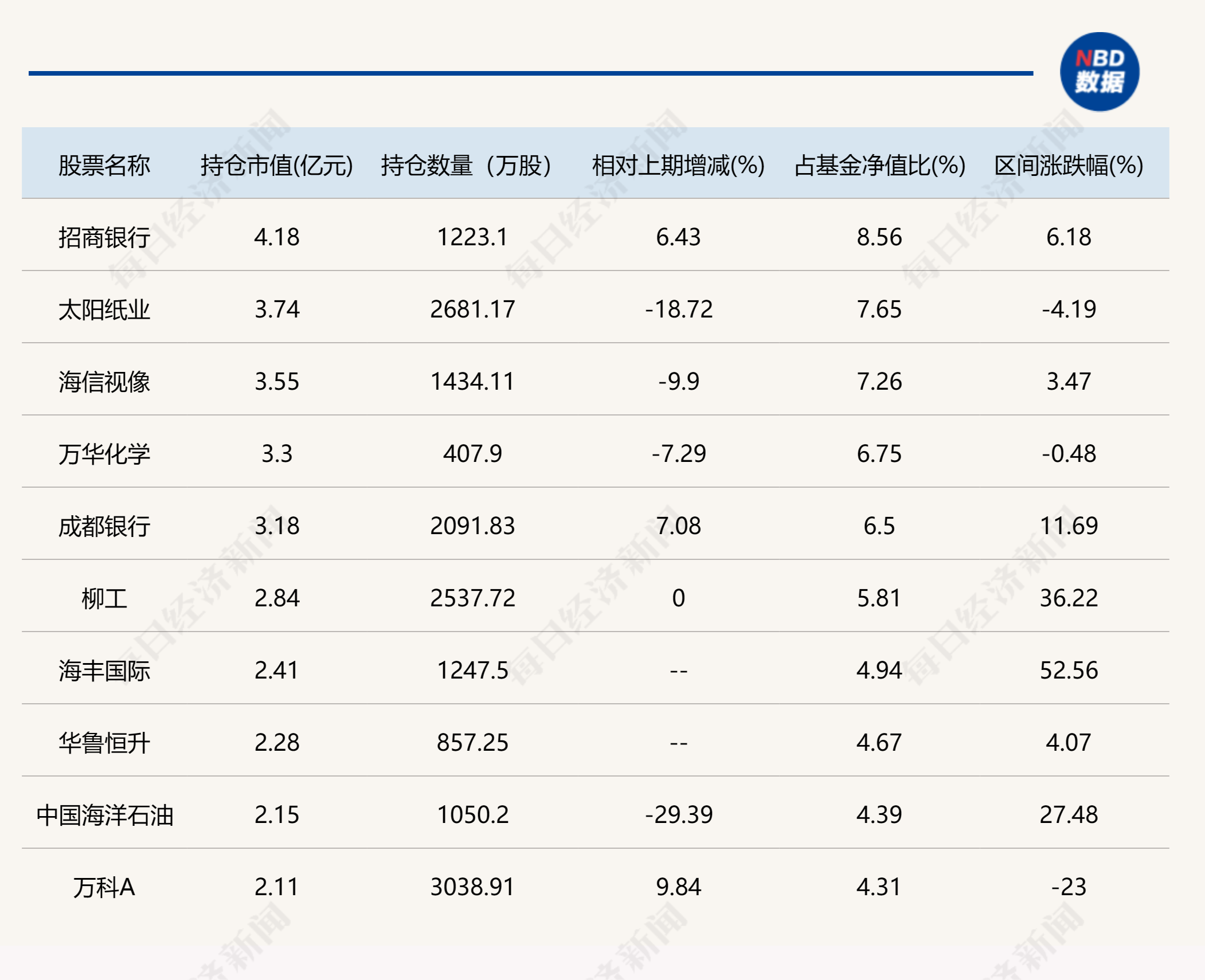Select 华鲁恒升 share count 857.25
This screenshot has height=980, width=1205.
(472, 743)
